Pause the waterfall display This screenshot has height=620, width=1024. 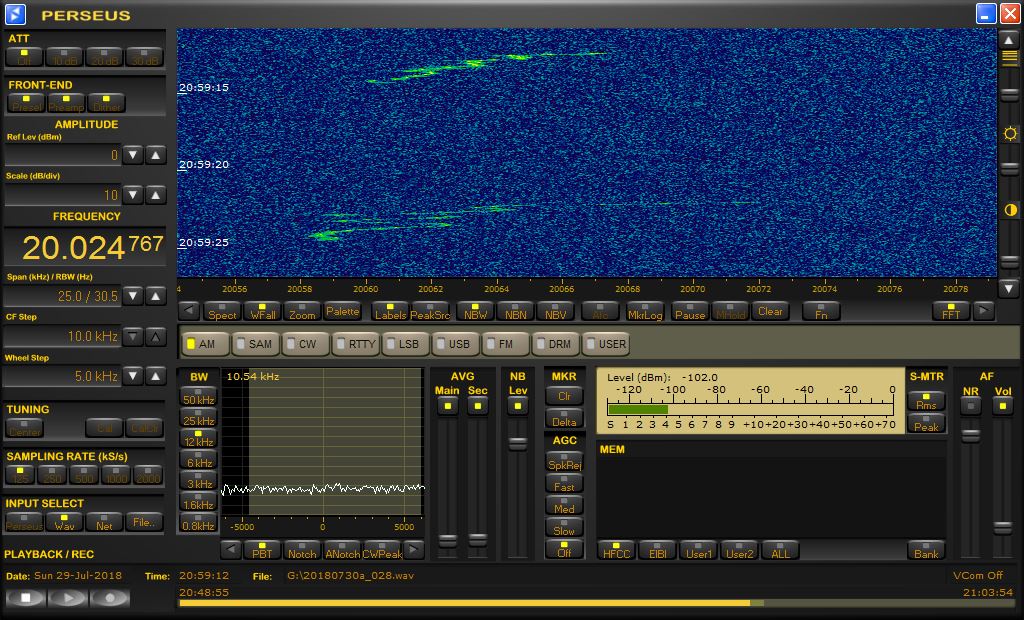pos(690,311)
